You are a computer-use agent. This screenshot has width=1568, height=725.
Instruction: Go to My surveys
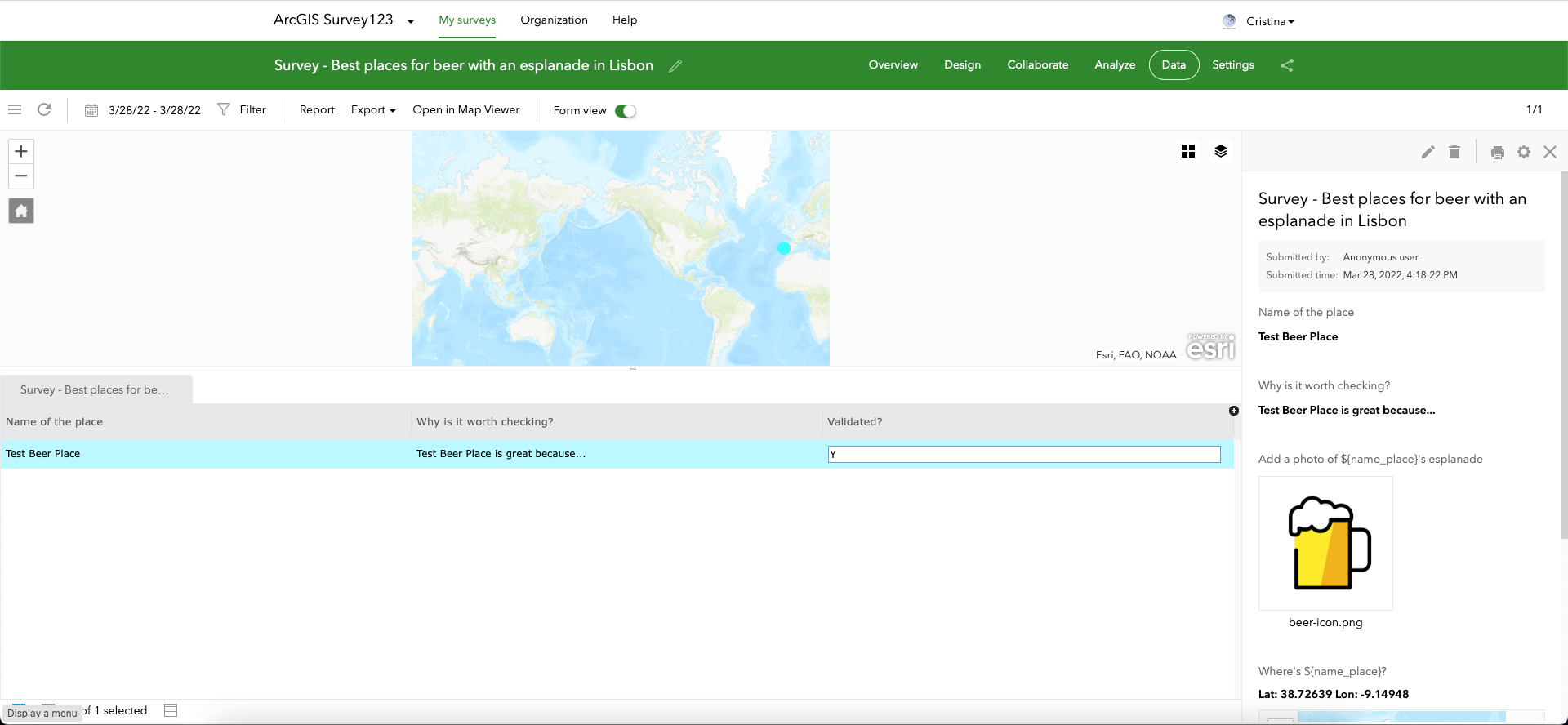point(467,20)
